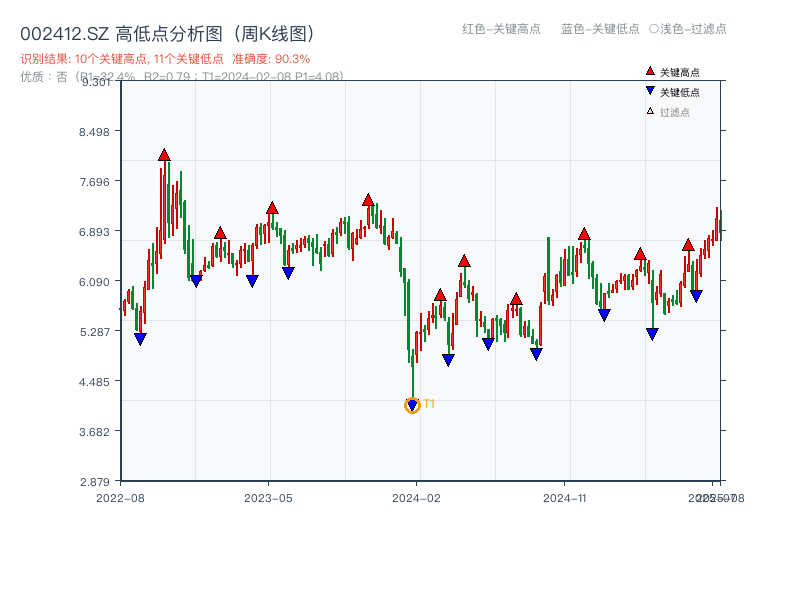Select the first red high marker right of T1
Screen dimensions: 800x600
[440, 295]
